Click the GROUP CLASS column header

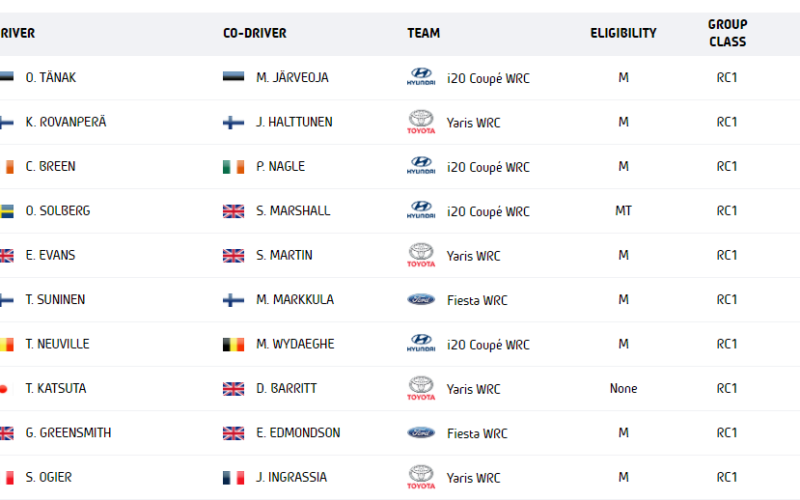click(728, 33)
